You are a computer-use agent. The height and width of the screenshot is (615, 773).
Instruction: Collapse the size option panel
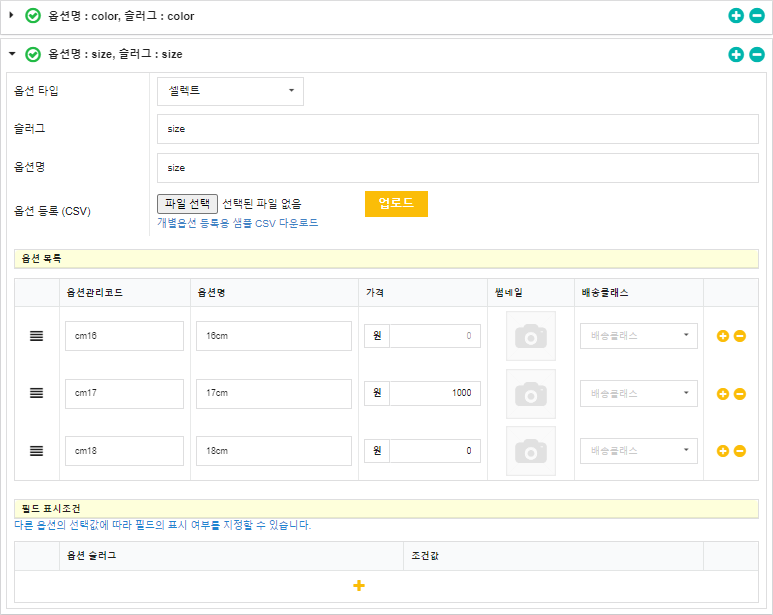12,54
